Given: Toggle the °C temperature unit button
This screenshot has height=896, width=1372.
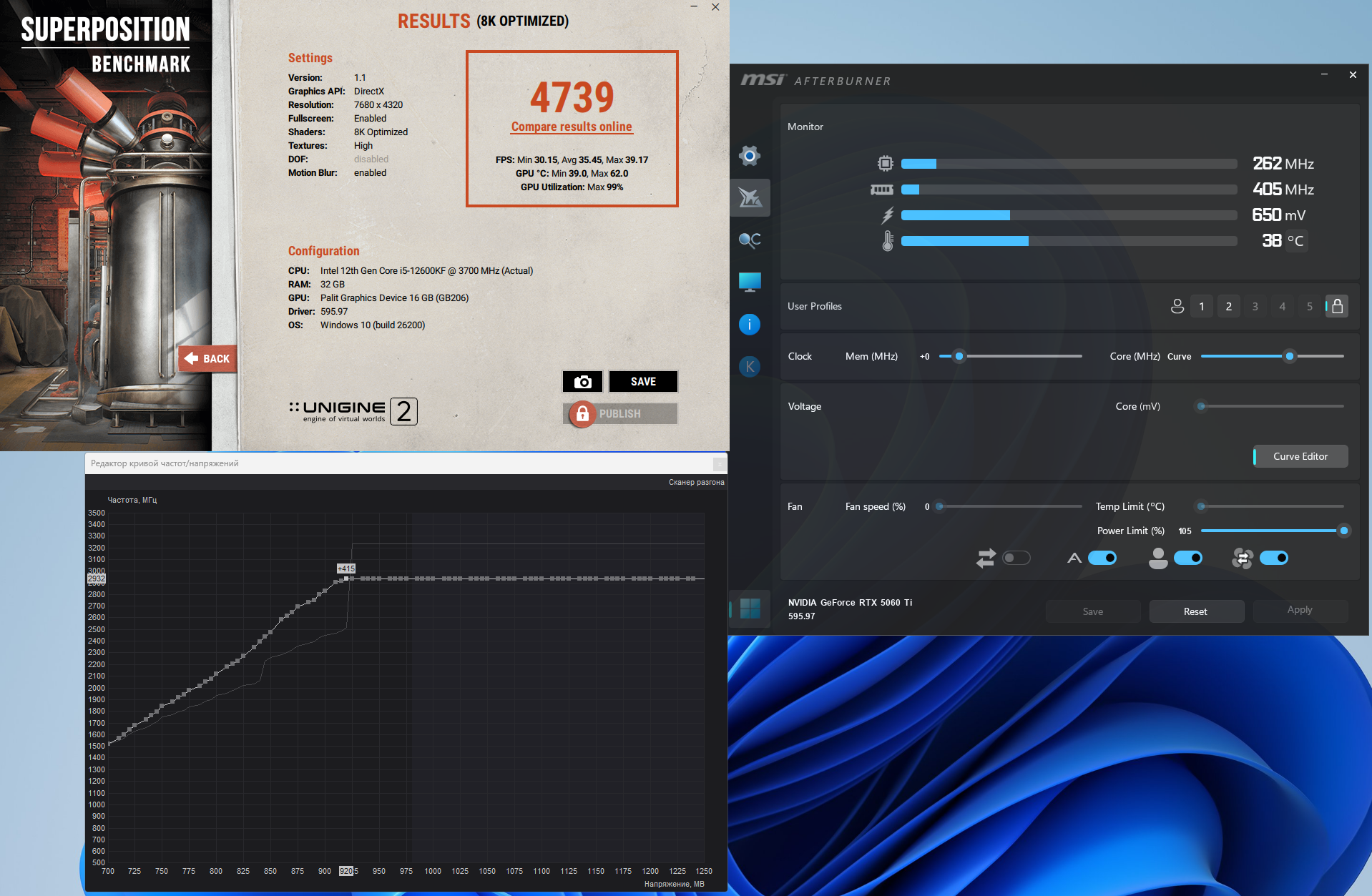Looking at the screenshot, I should click(x=1295, y=241).
